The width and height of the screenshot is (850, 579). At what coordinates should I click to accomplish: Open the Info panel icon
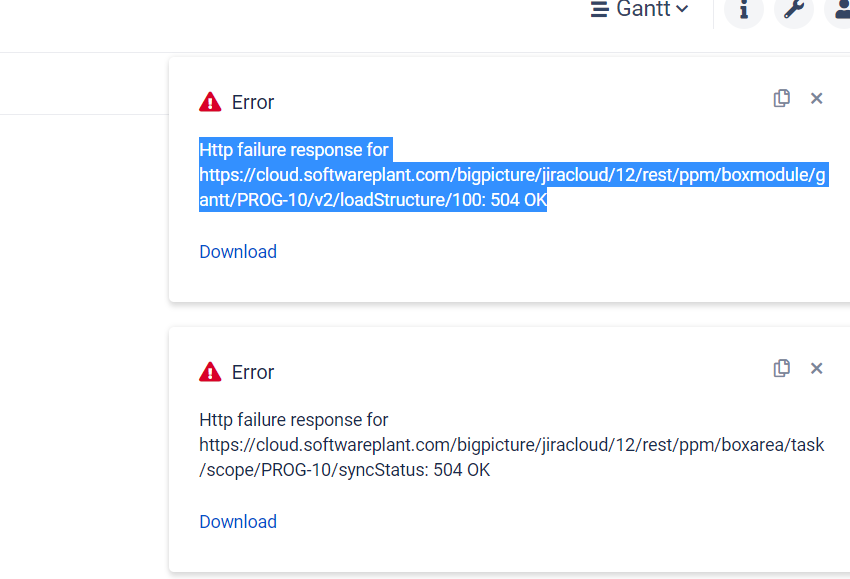(743, 13)
